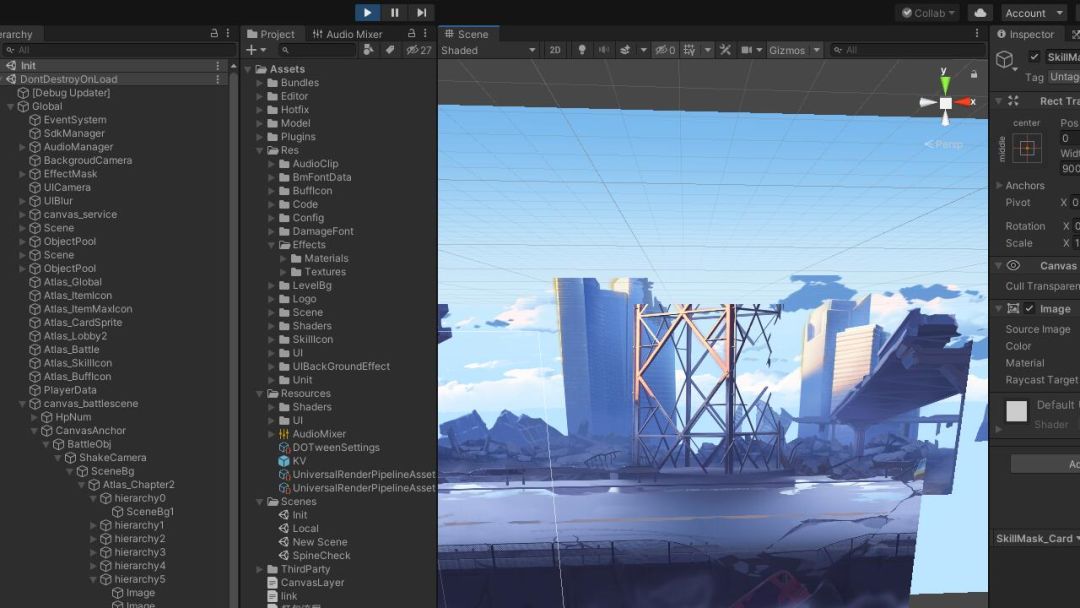This screenshot has width=1080, height=608.
Task: Open the Shaded draw mode dropdown
Action: point(488,50)
